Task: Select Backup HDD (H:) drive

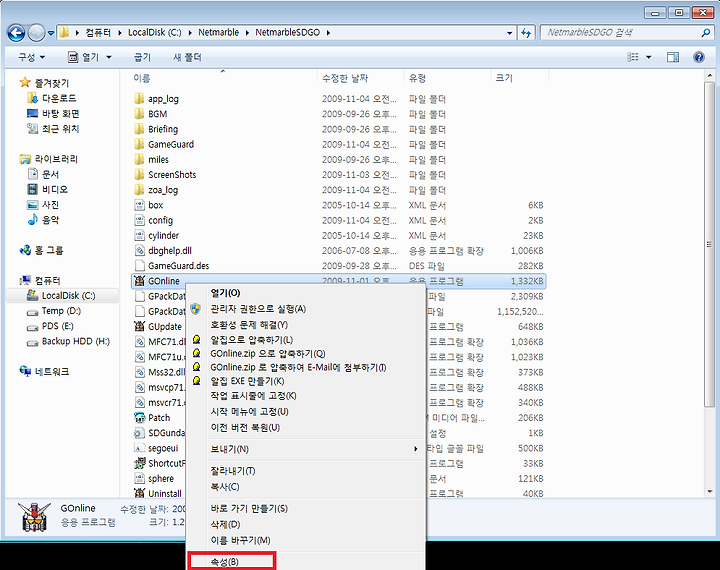Action: (68, 341)
